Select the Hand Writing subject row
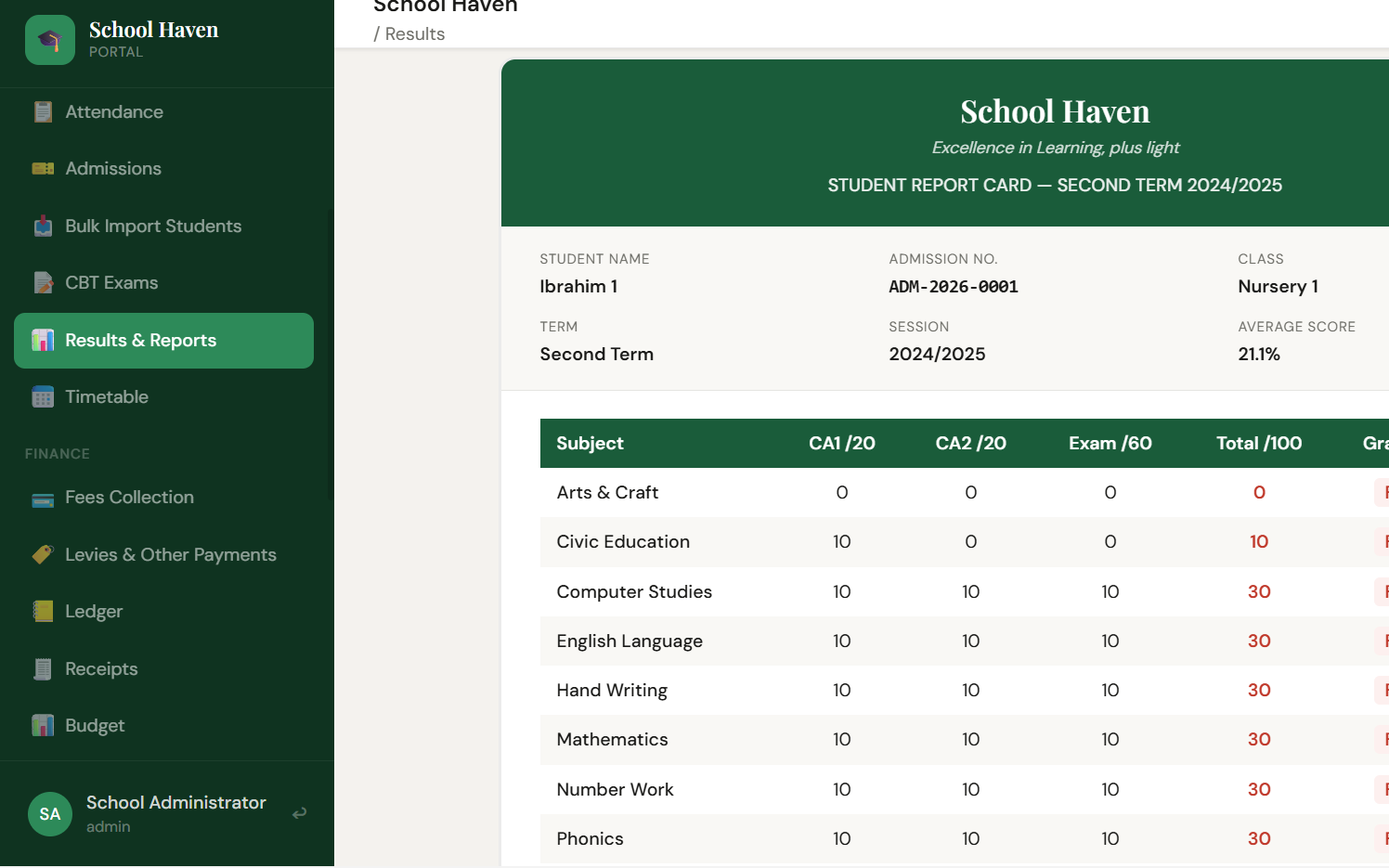Screen dimensions: 1389x868 click(x=965, y=691)
